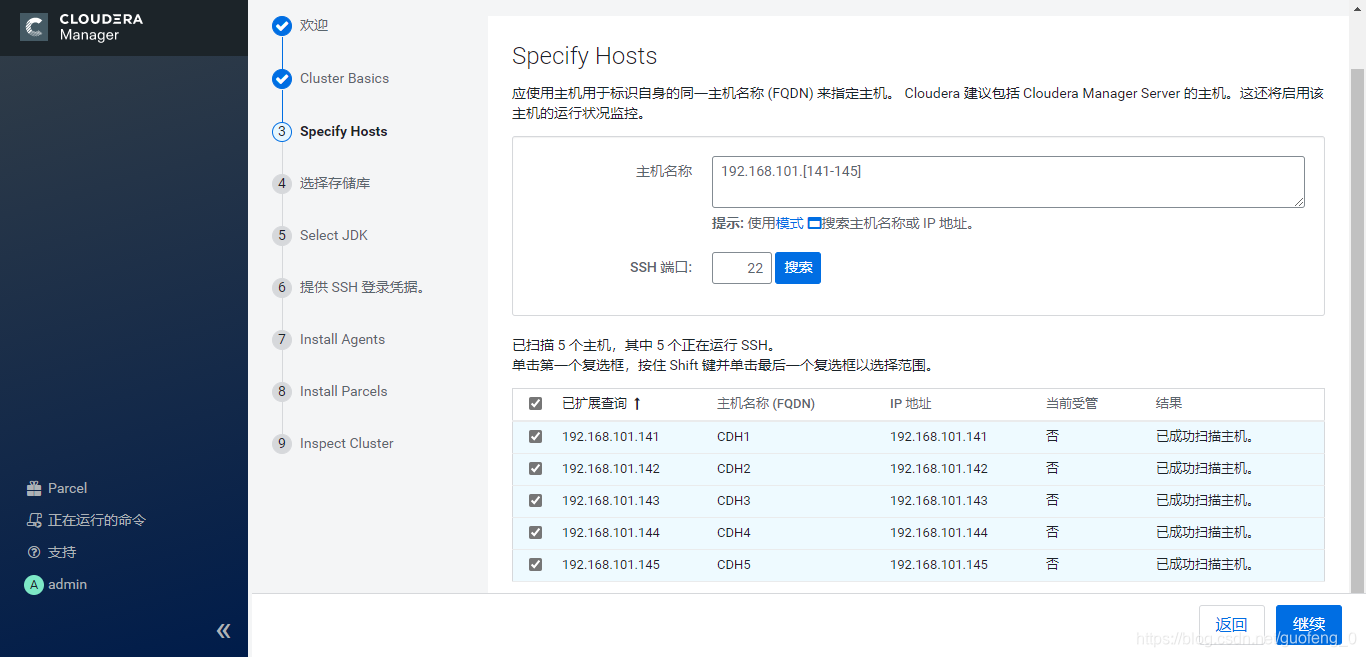Select the CDH4 hostname cell

[733, 532]
